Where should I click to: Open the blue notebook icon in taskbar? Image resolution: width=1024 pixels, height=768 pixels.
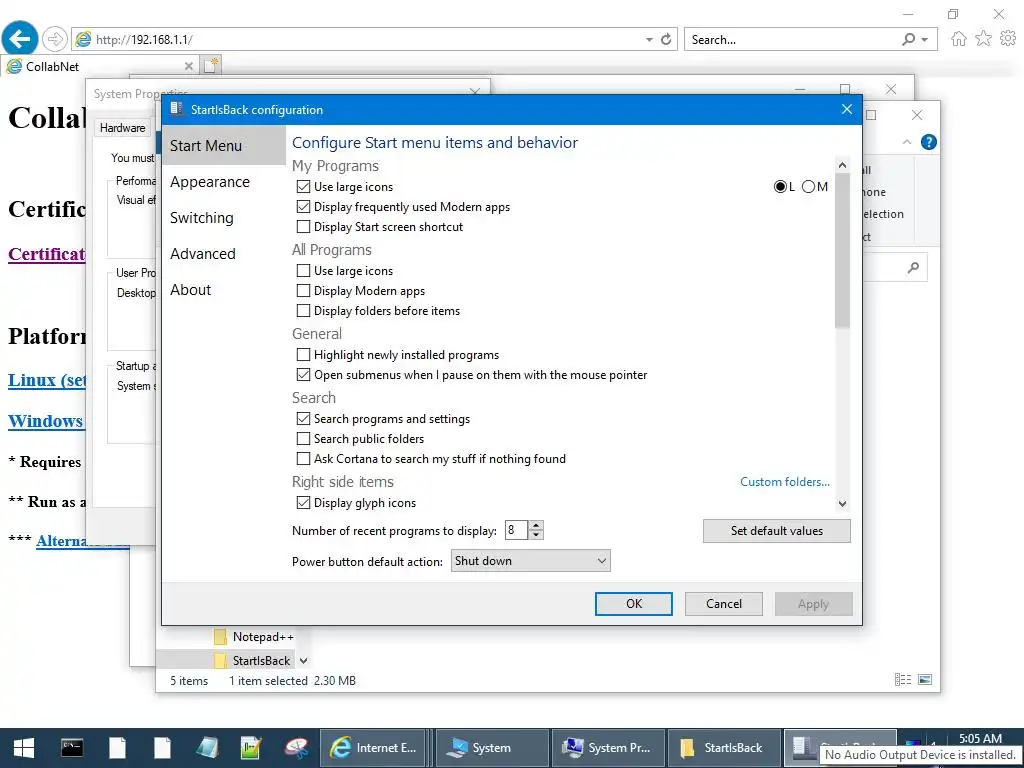(208, 748)
